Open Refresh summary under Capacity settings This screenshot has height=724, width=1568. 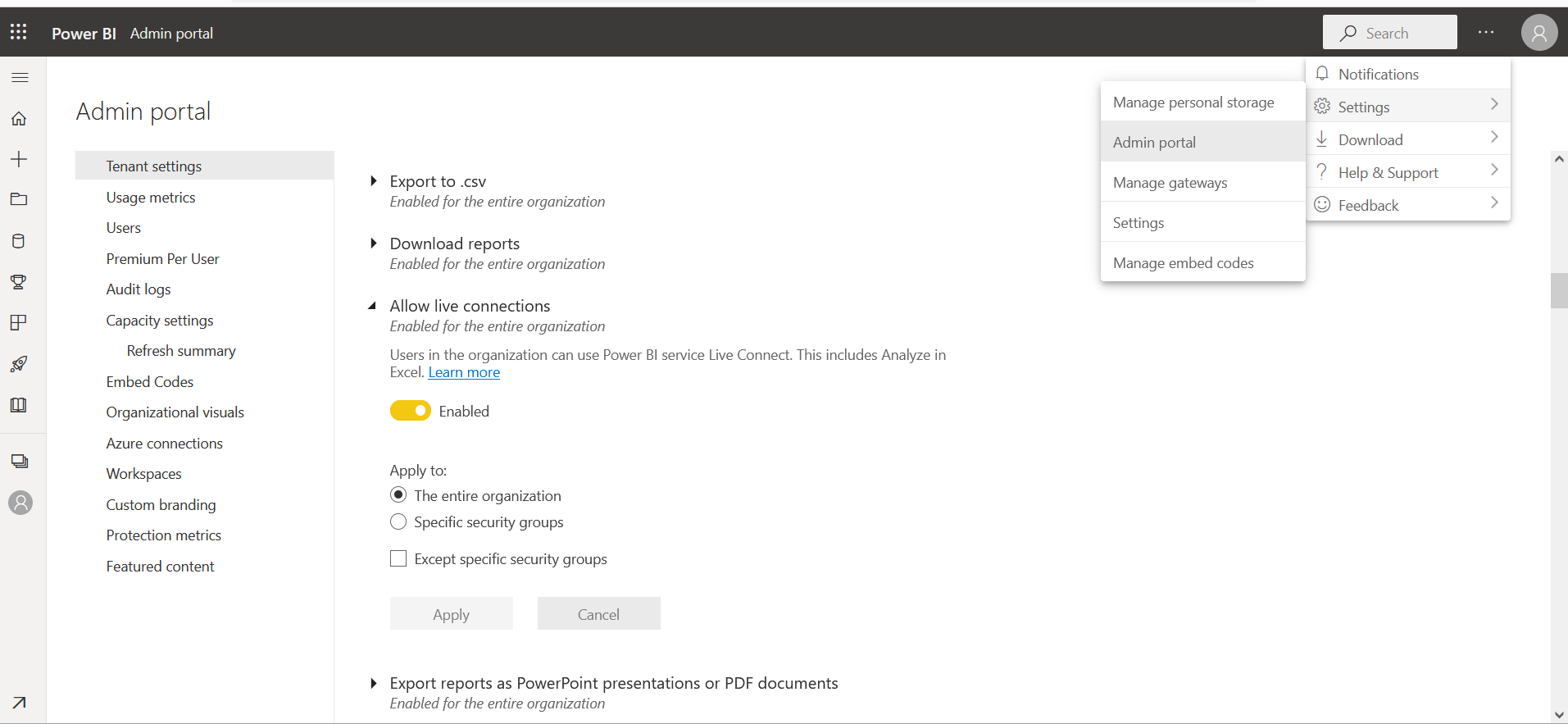point(181,350)
